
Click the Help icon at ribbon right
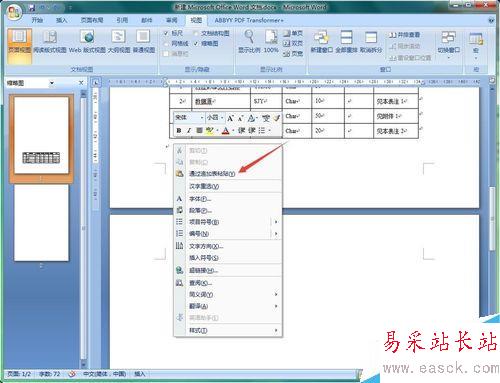click(491, 20)
